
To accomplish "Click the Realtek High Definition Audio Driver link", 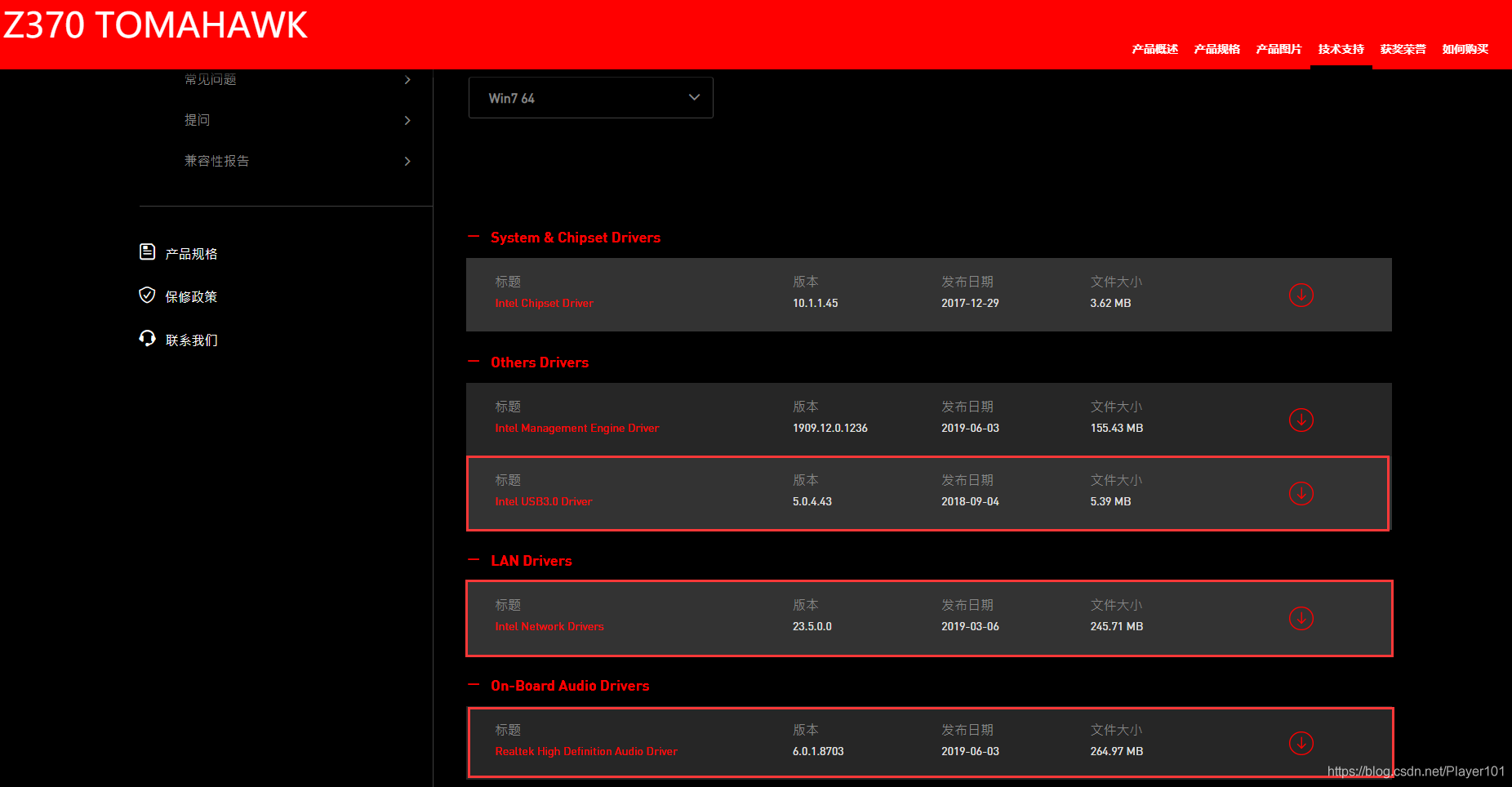I will [586, 751].
